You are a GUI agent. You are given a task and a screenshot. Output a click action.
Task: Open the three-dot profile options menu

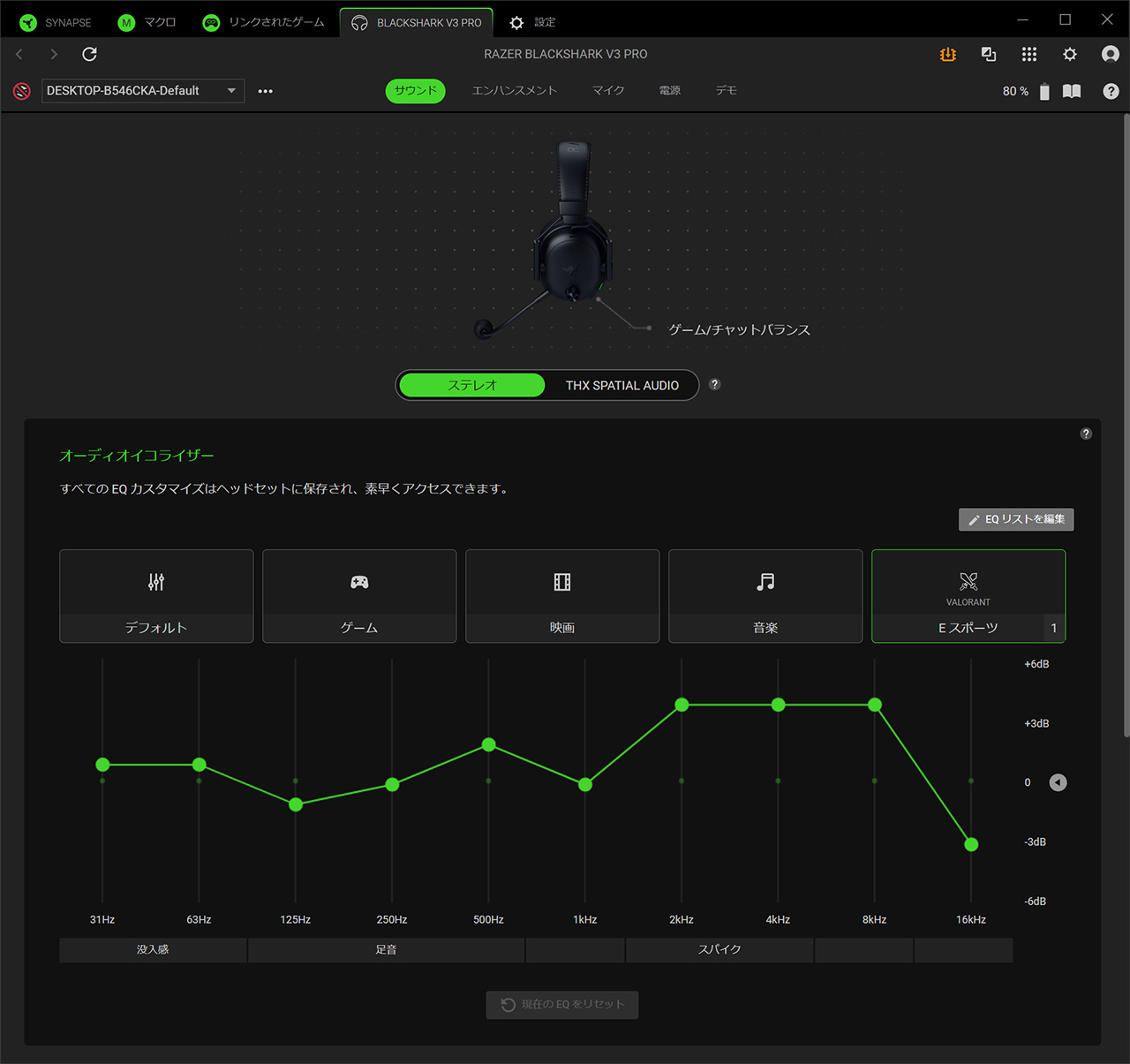pos(265,91)
